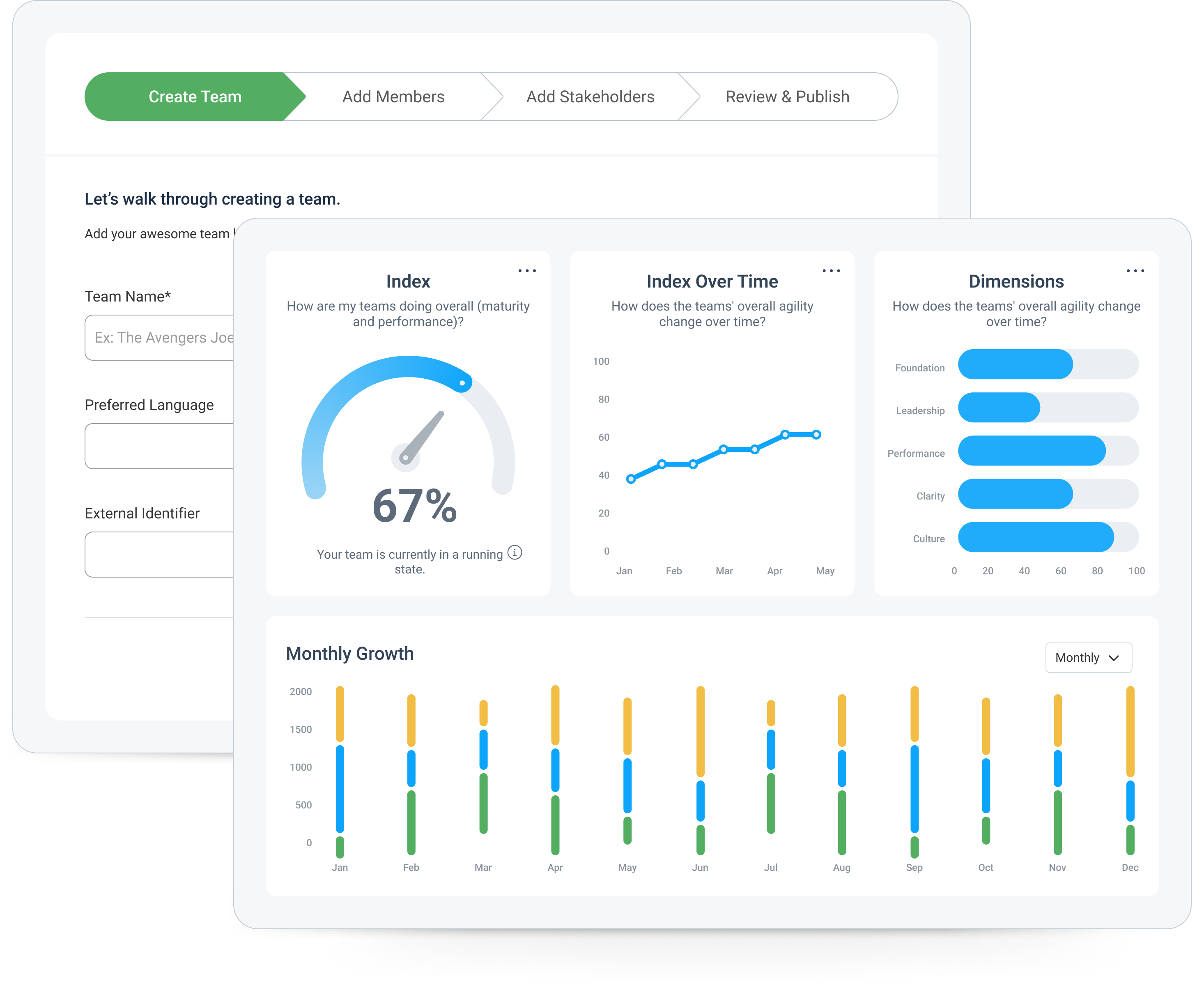Click the Jan data point on the line chart
The width and height of the screenshot is (1204, 990).
(630, 479)
